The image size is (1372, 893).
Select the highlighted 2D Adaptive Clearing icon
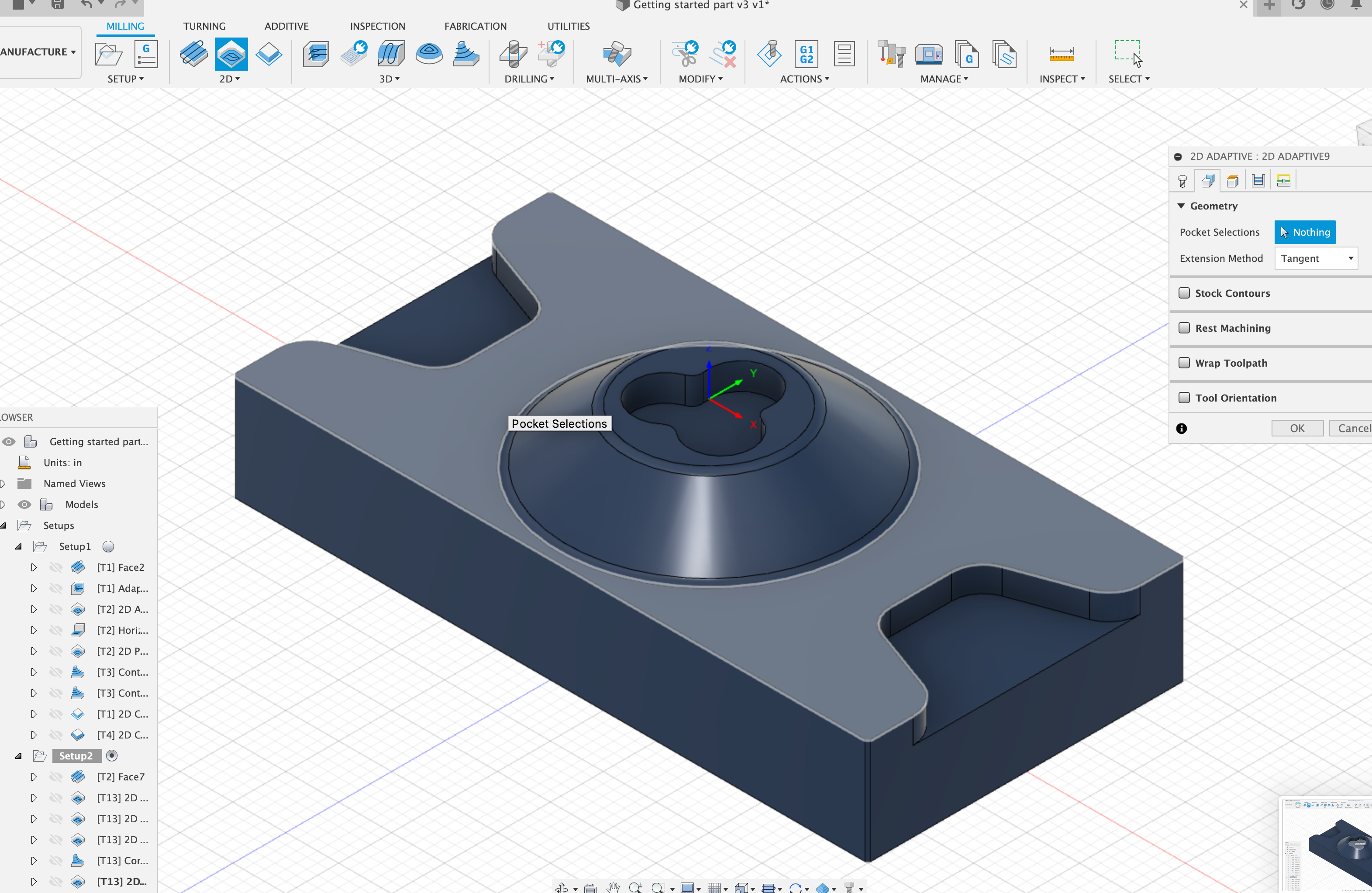point(231,54)
